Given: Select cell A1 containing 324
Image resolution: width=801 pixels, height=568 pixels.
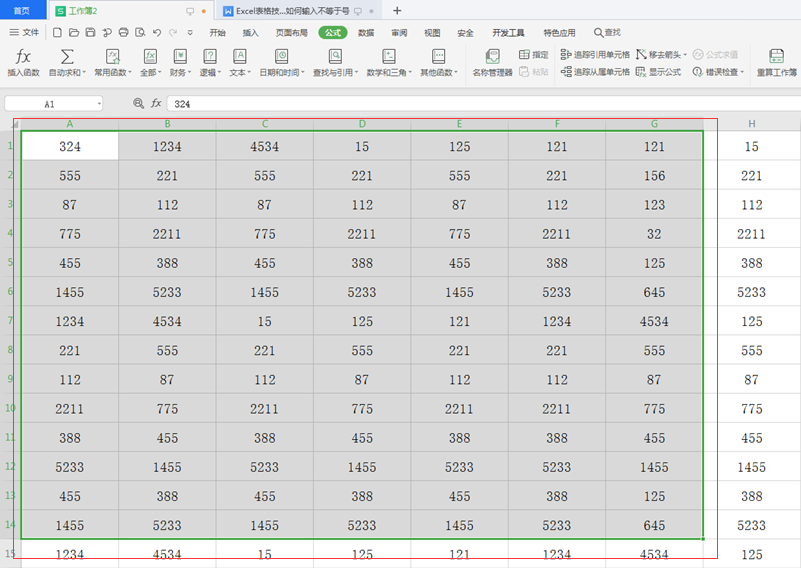Looking at the screenshot, I should [x=70, y=146].
